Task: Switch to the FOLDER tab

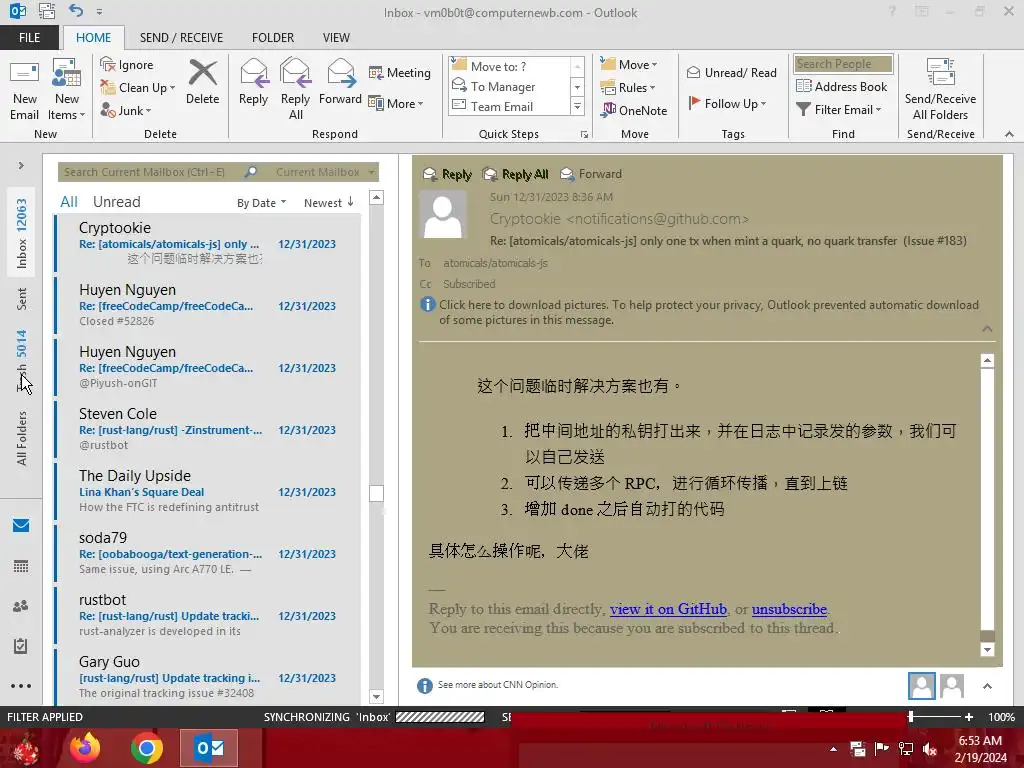Action: click(273, 37)
